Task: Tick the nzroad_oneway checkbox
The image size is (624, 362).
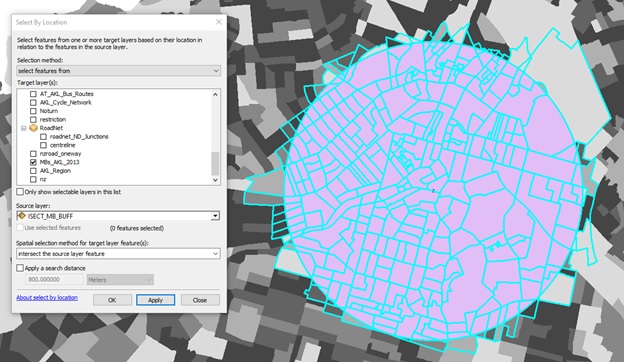Action: [x=33, y=154]
